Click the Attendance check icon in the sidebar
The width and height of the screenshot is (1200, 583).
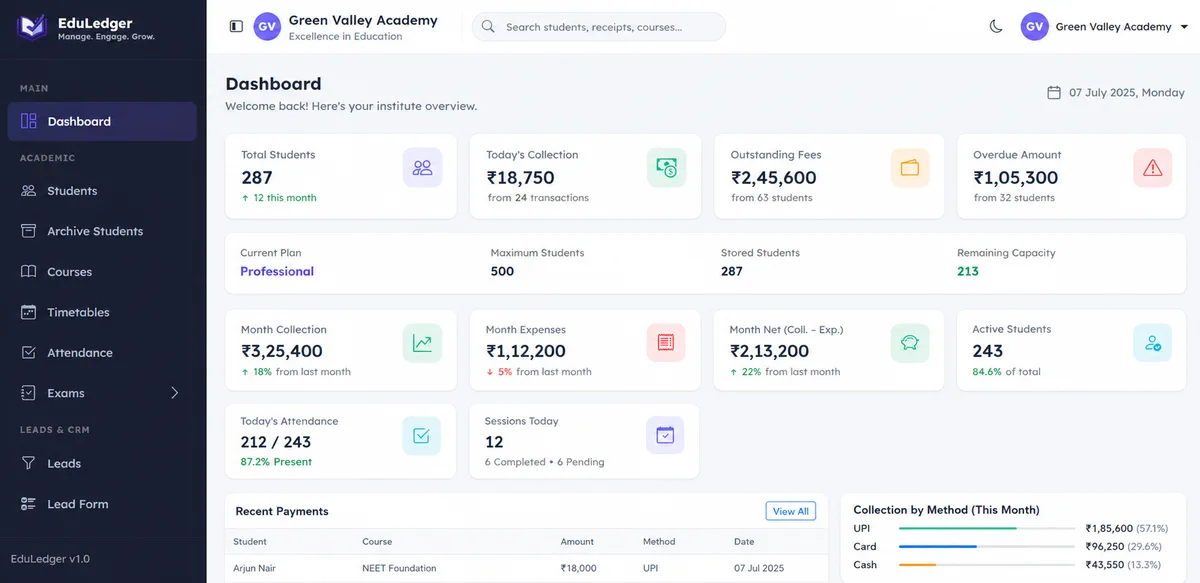click(28, 353)
